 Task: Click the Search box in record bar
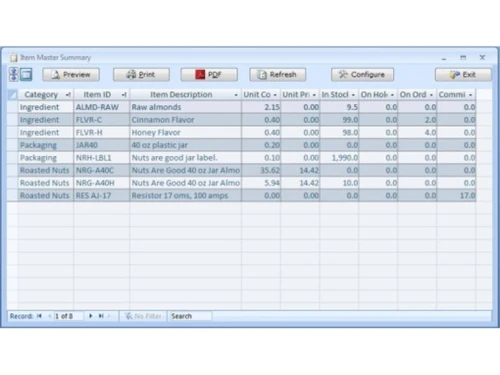[x=190, y=316]
